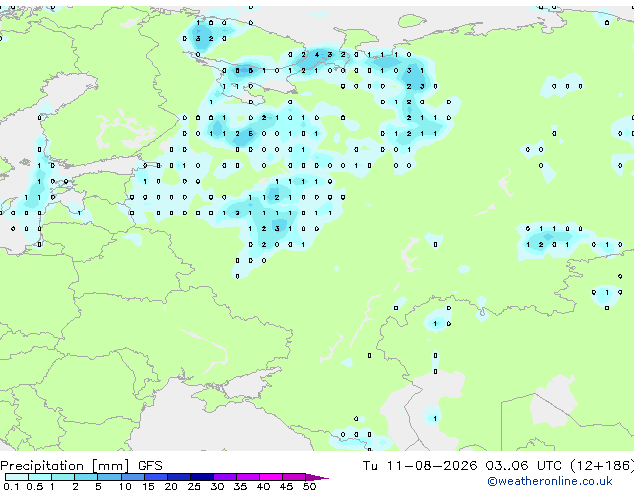Click the 'Precipitation [mm] GFS' map title
Viewport: 634px width, 490px height.
(x=81, y=466)
